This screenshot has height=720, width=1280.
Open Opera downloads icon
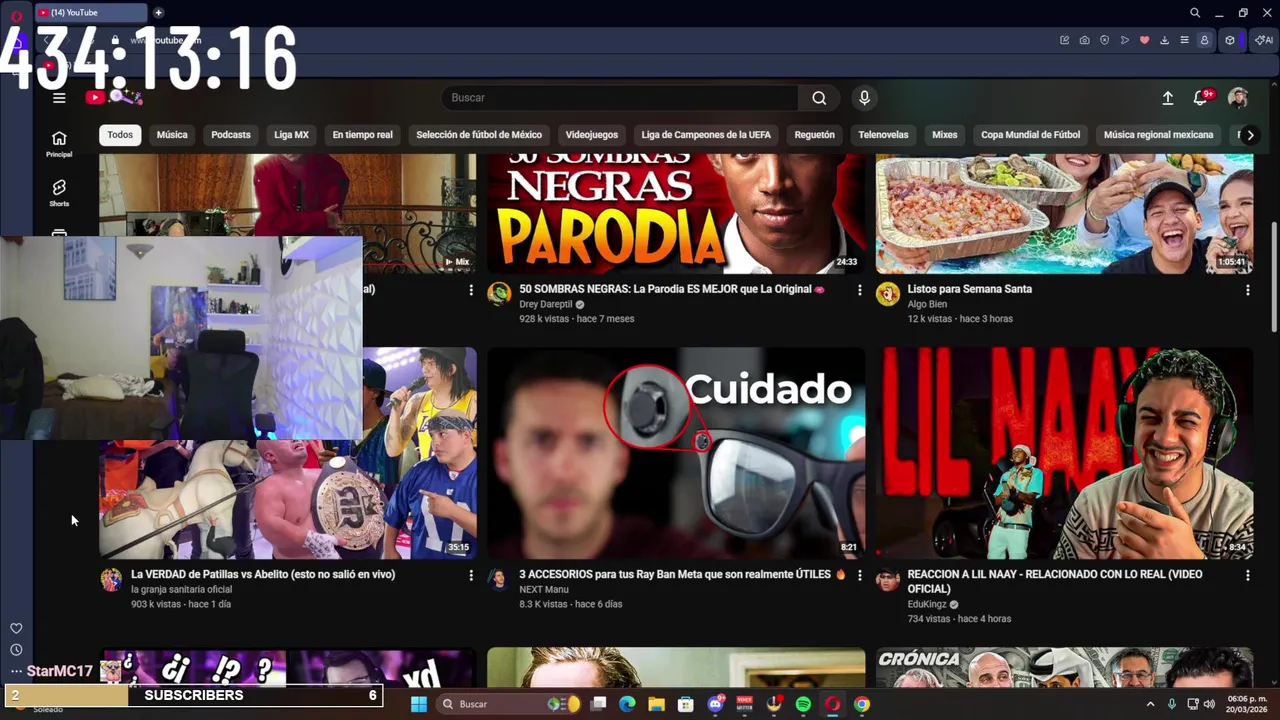(x=1164, y=40)
